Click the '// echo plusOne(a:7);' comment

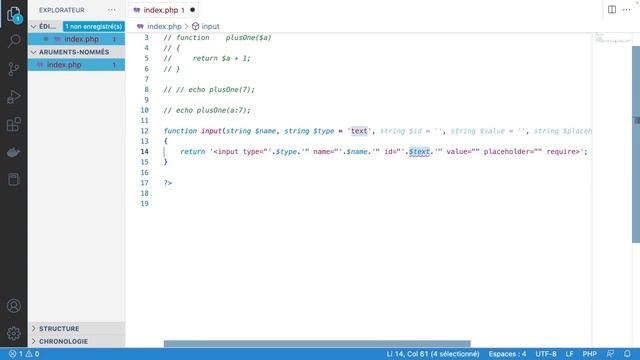(x=207, y=110)
